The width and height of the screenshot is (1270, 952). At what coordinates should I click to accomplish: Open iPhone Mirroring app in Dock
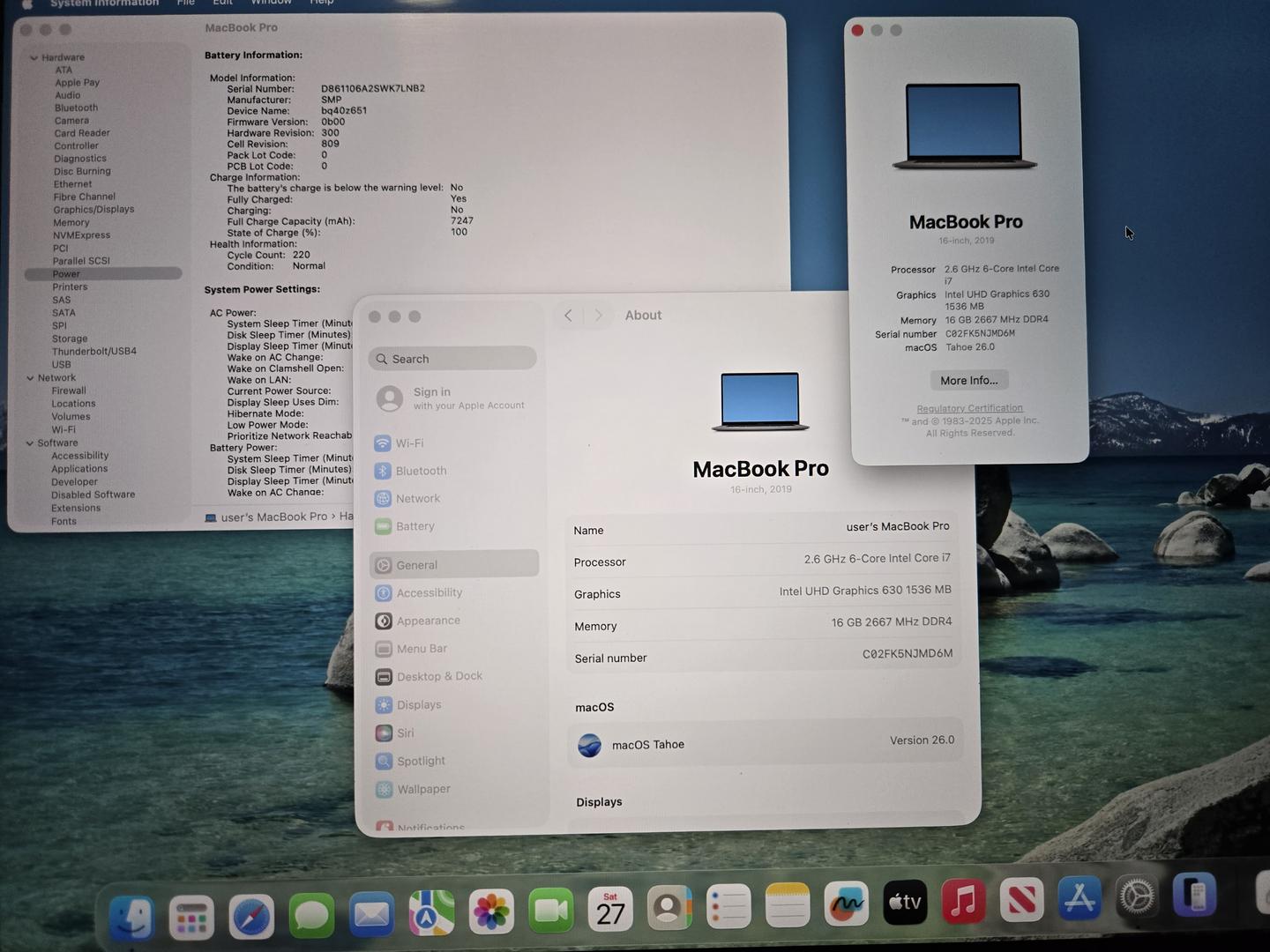point(1195,896)
